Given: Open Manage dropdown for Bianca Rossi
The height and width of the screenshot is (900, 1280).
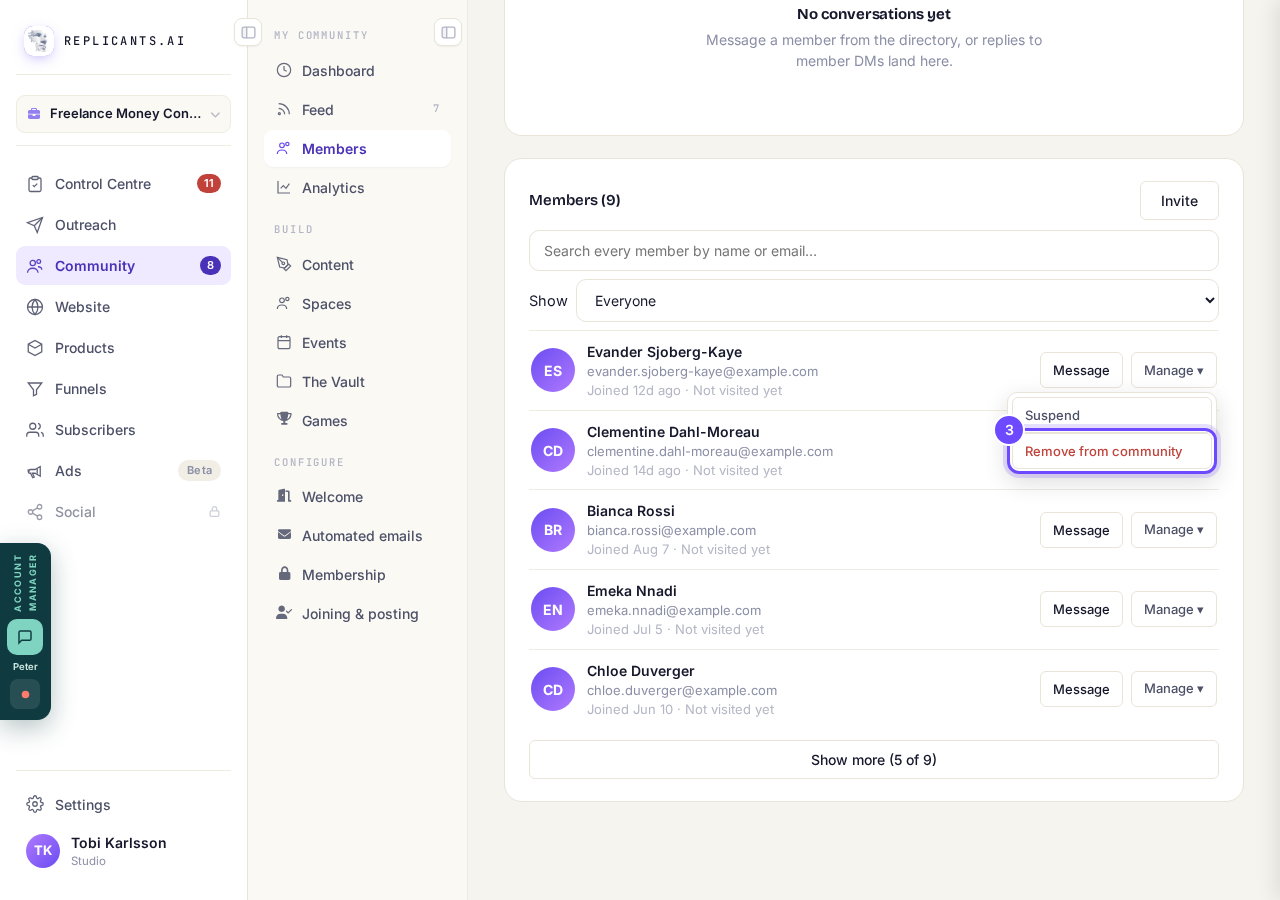Looking at the screenshot, I should click(1174, 530).
